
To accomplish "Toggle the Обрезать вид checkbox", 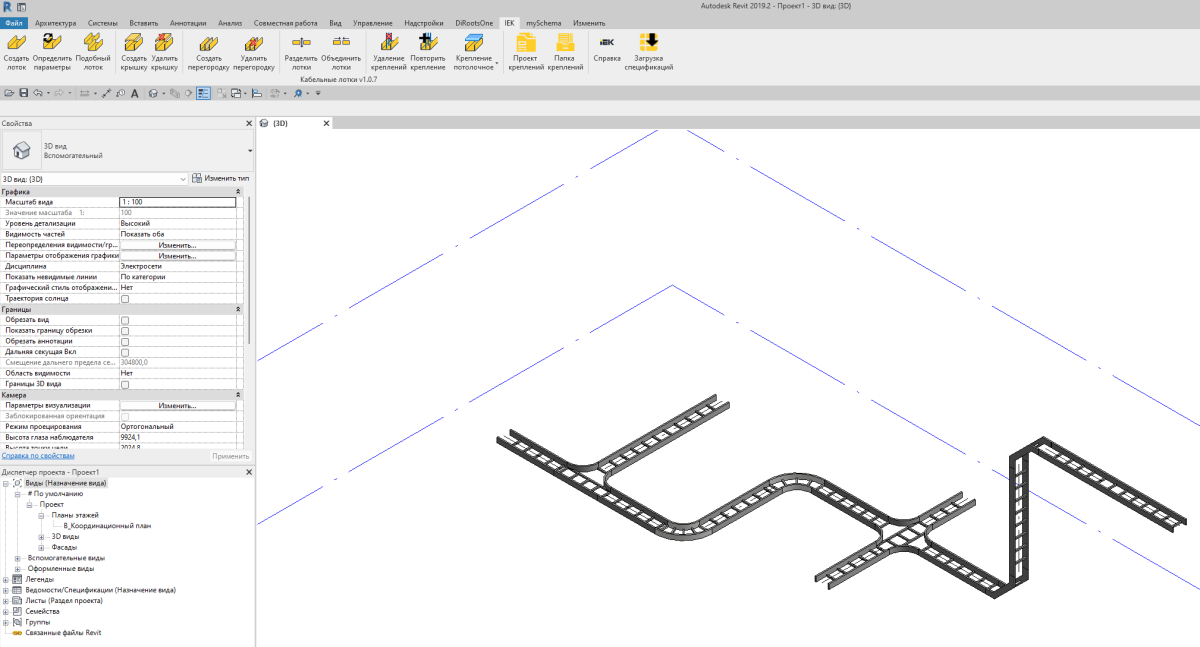I will pyautogui.click(x=125, y=320).
